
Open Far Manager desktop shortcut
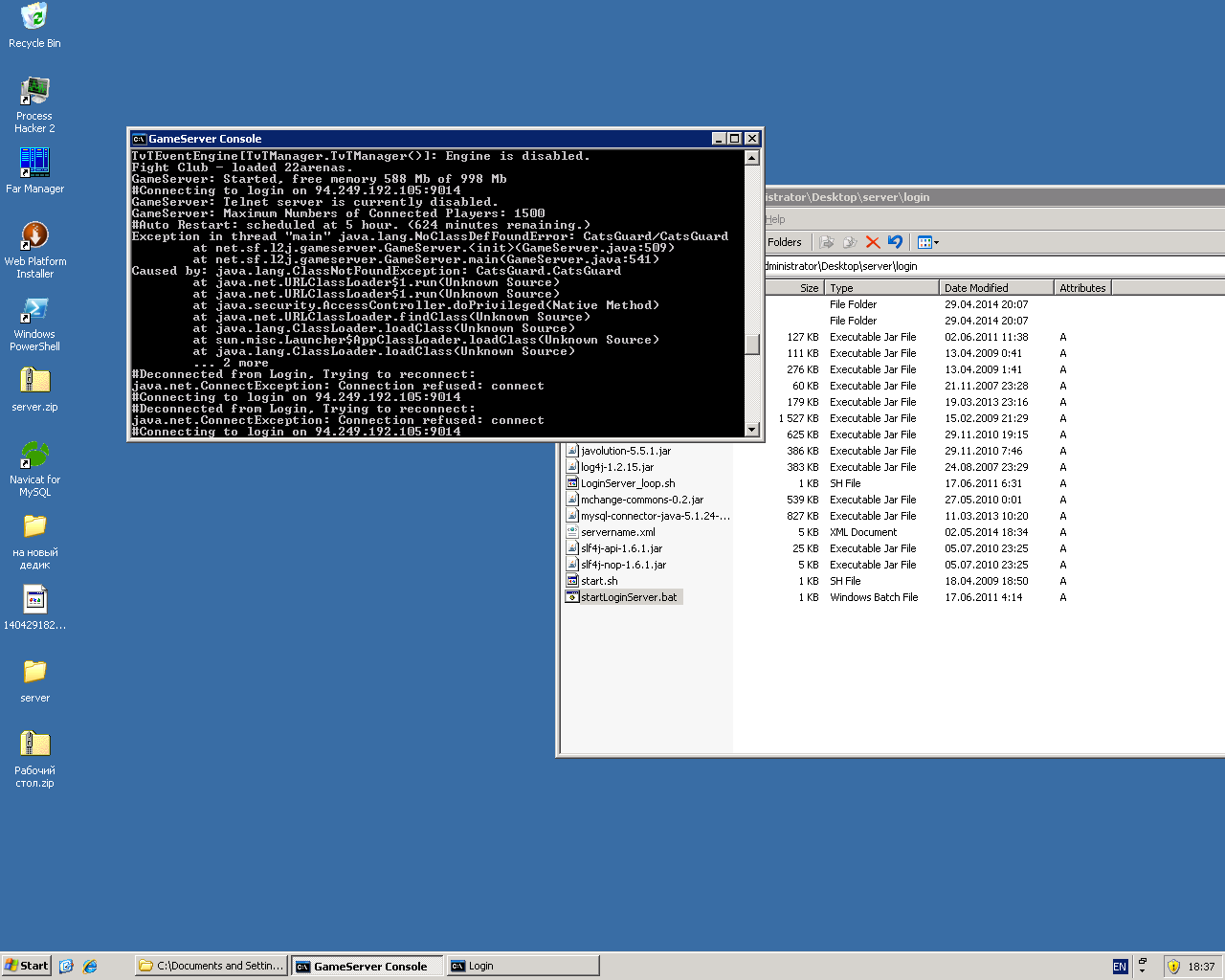point(34,170)
